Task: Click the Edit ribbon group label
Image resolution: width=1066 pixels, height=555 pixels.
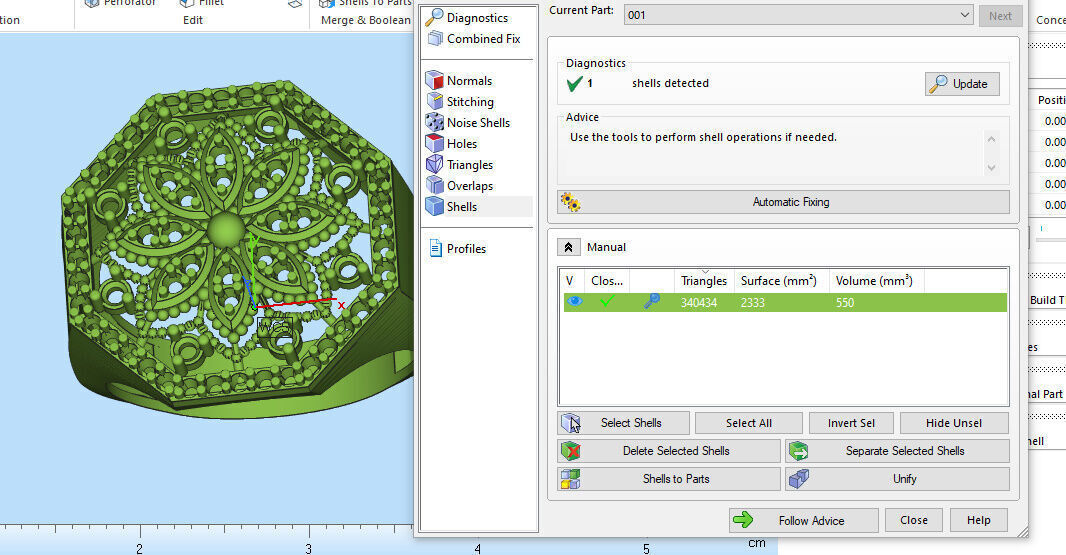Action: (x=192, y=20)
